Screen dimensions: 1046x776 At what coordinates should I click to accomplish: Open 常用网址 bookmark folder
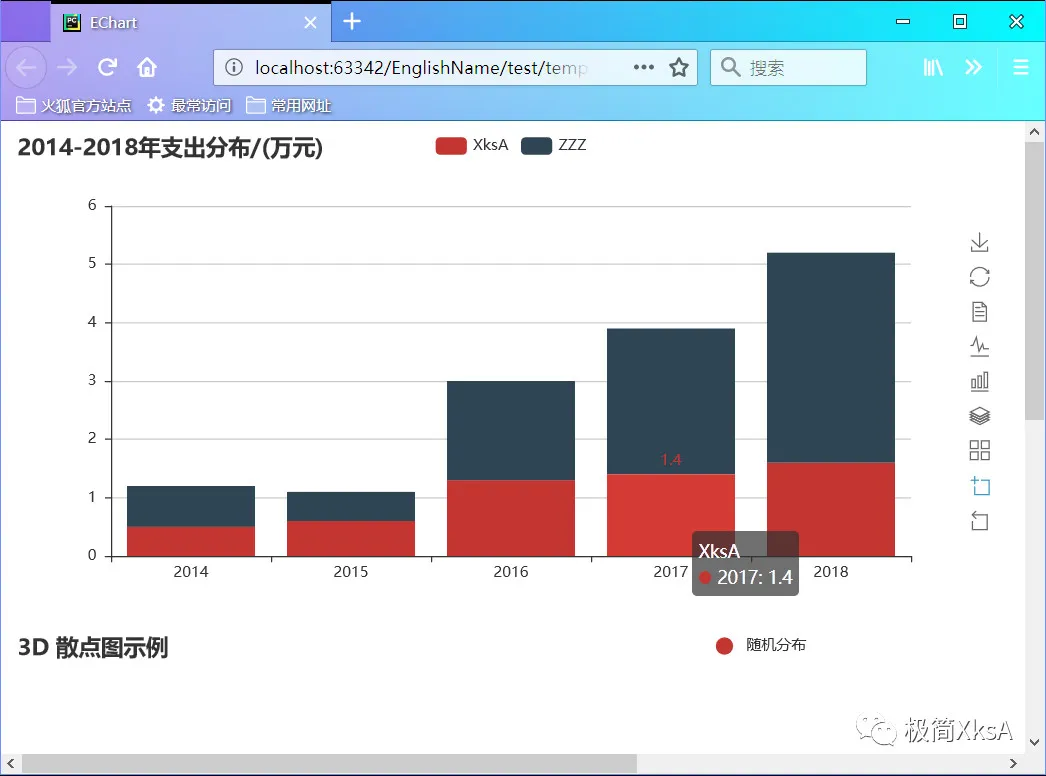(288, 105)
